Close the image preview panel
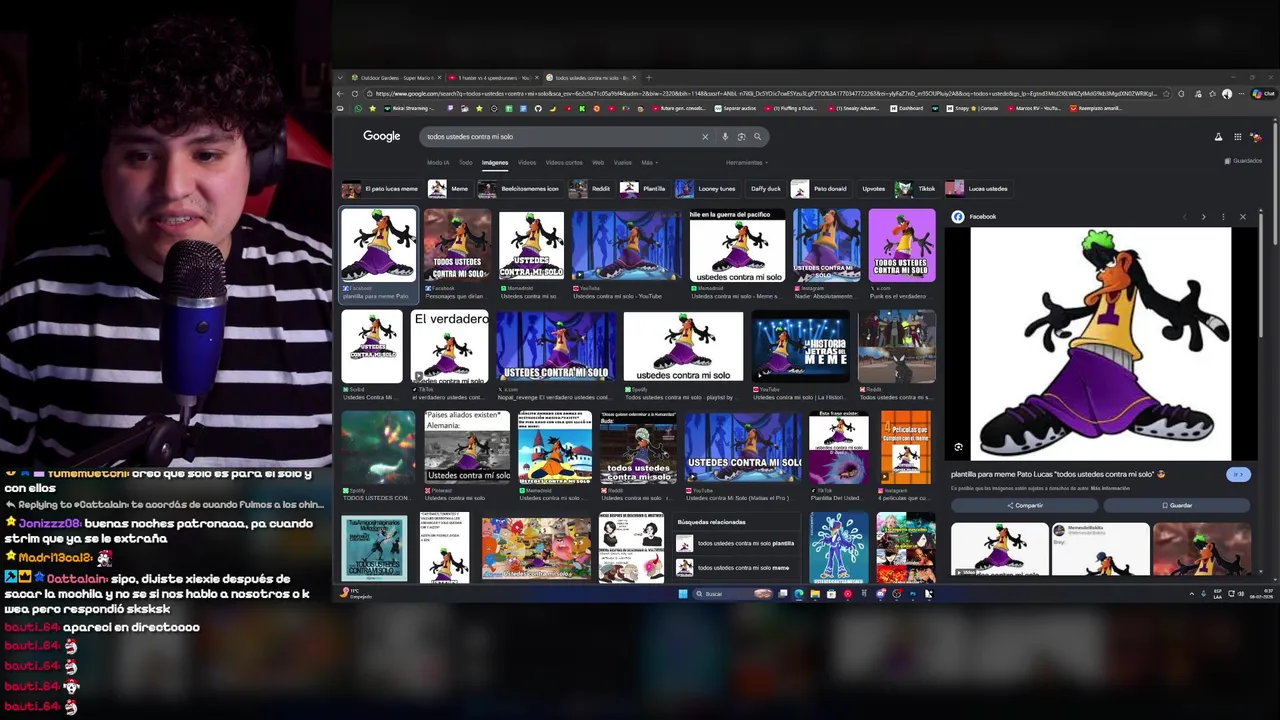 [1243, 217]
